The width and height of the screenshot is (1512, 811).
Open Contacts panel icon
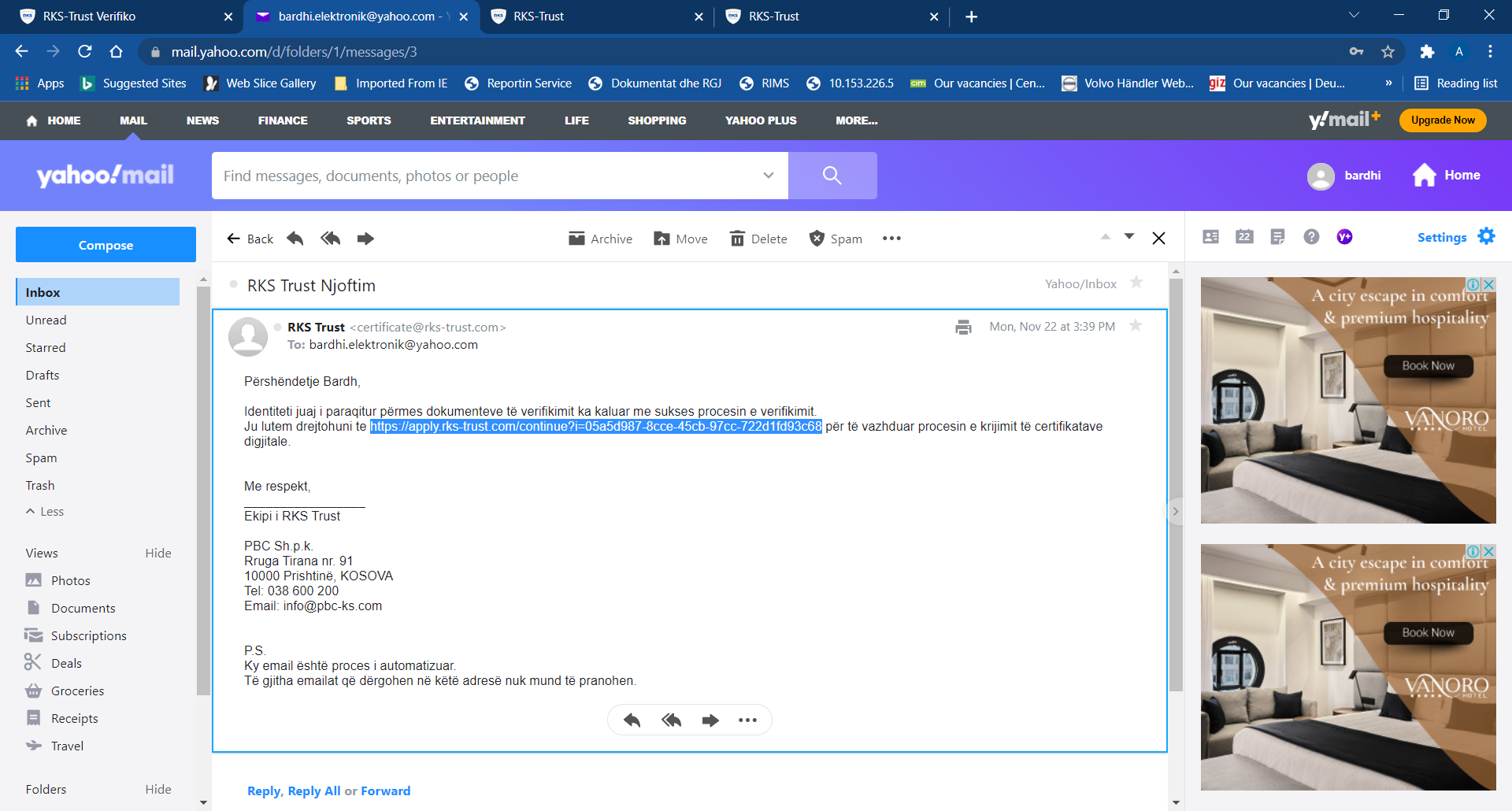click(x=1211, y=237)
